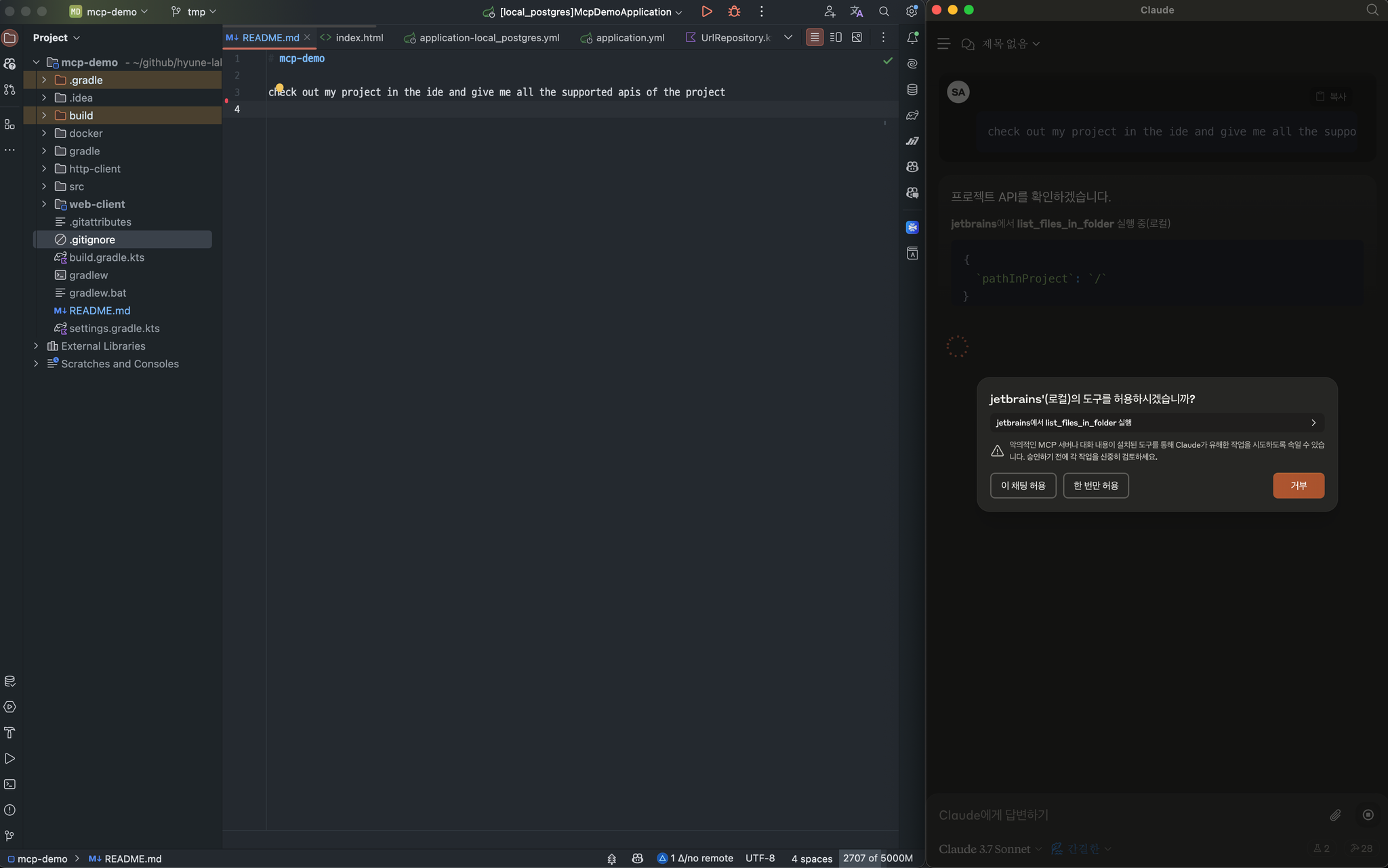Close the README.md tab
Image resolution: width=1388 pixels, height=868 pixels.
[x=307, y=38]
